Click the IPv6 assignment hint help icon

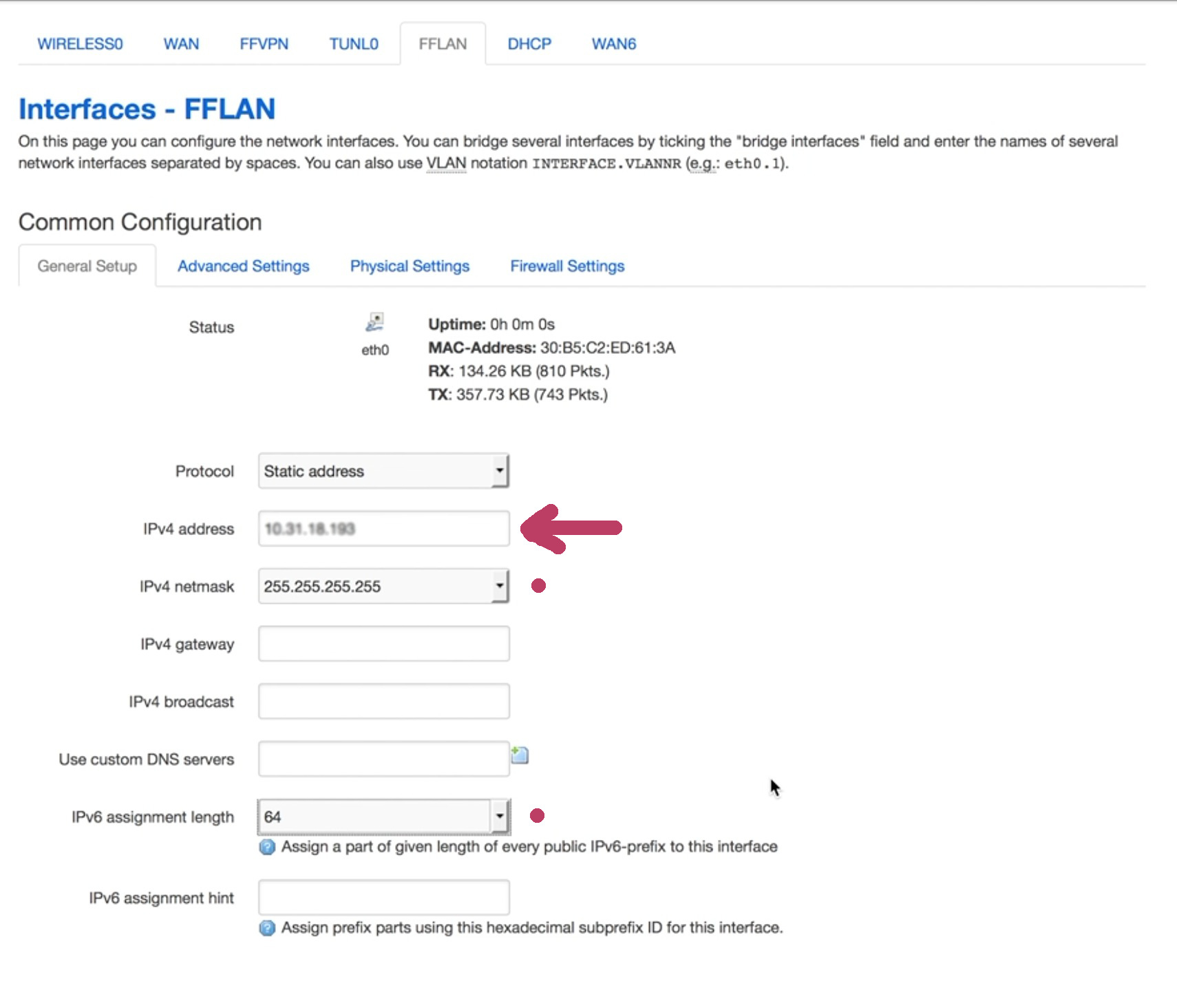coord(267,928)
